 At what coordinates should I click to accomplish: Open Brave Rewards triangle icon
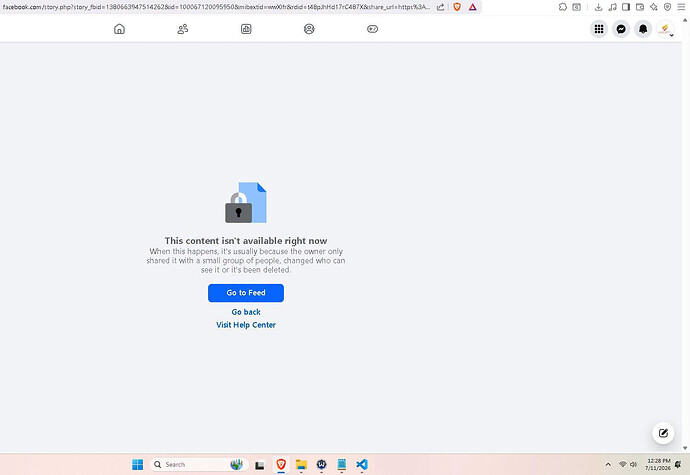click(x=473, y=7)
